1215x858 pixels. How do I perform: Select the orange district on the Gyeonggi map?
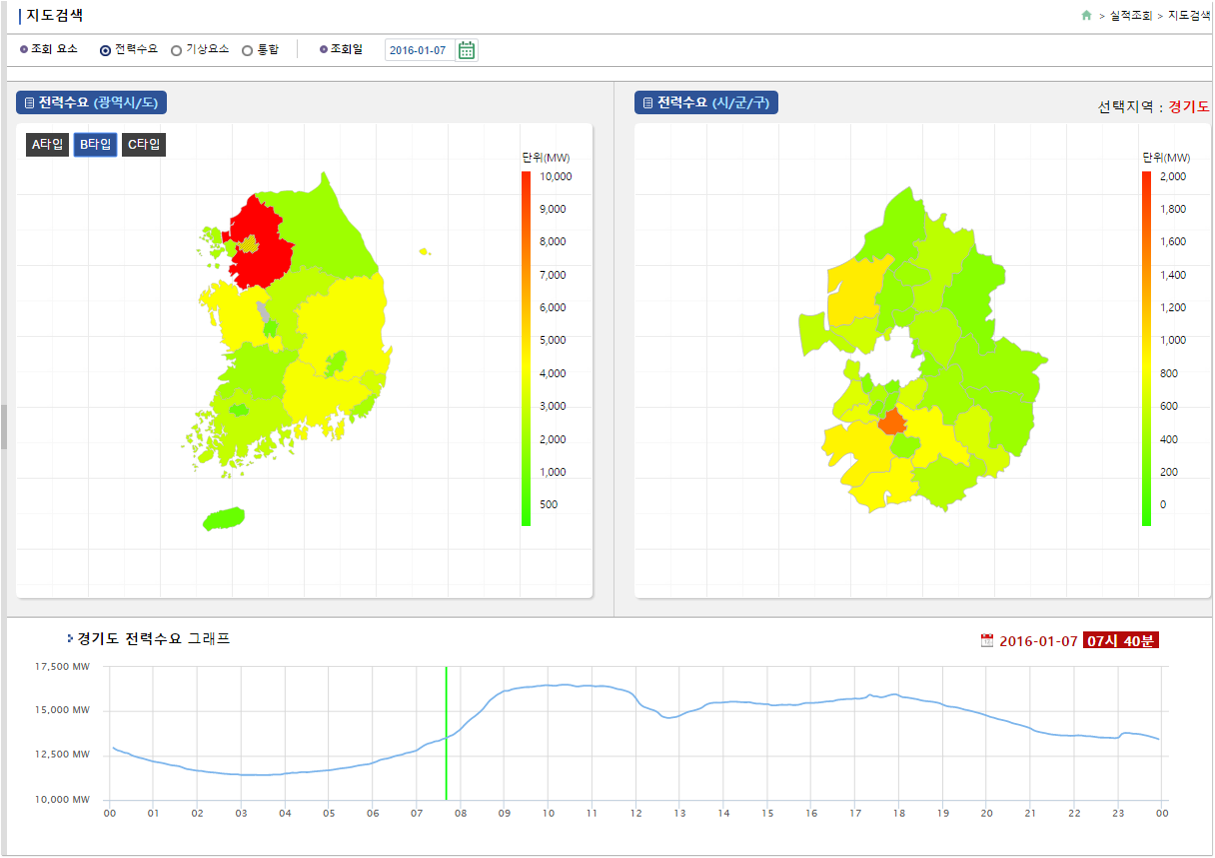click(x=891, y=421)
